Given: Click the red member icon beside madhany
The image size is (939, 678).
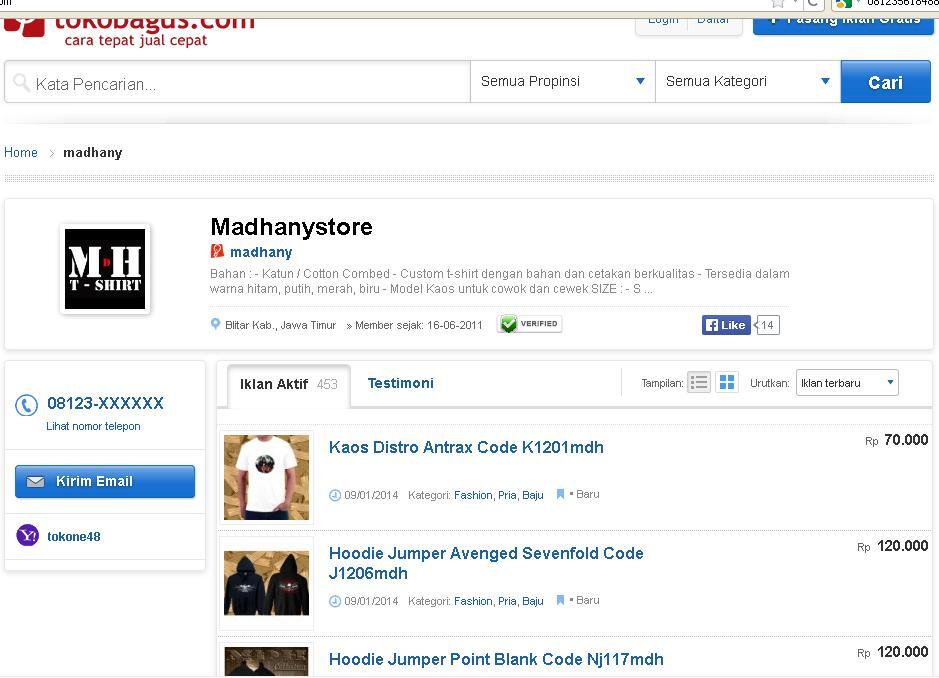Looking at the screenshot, I should pos(217,252).
